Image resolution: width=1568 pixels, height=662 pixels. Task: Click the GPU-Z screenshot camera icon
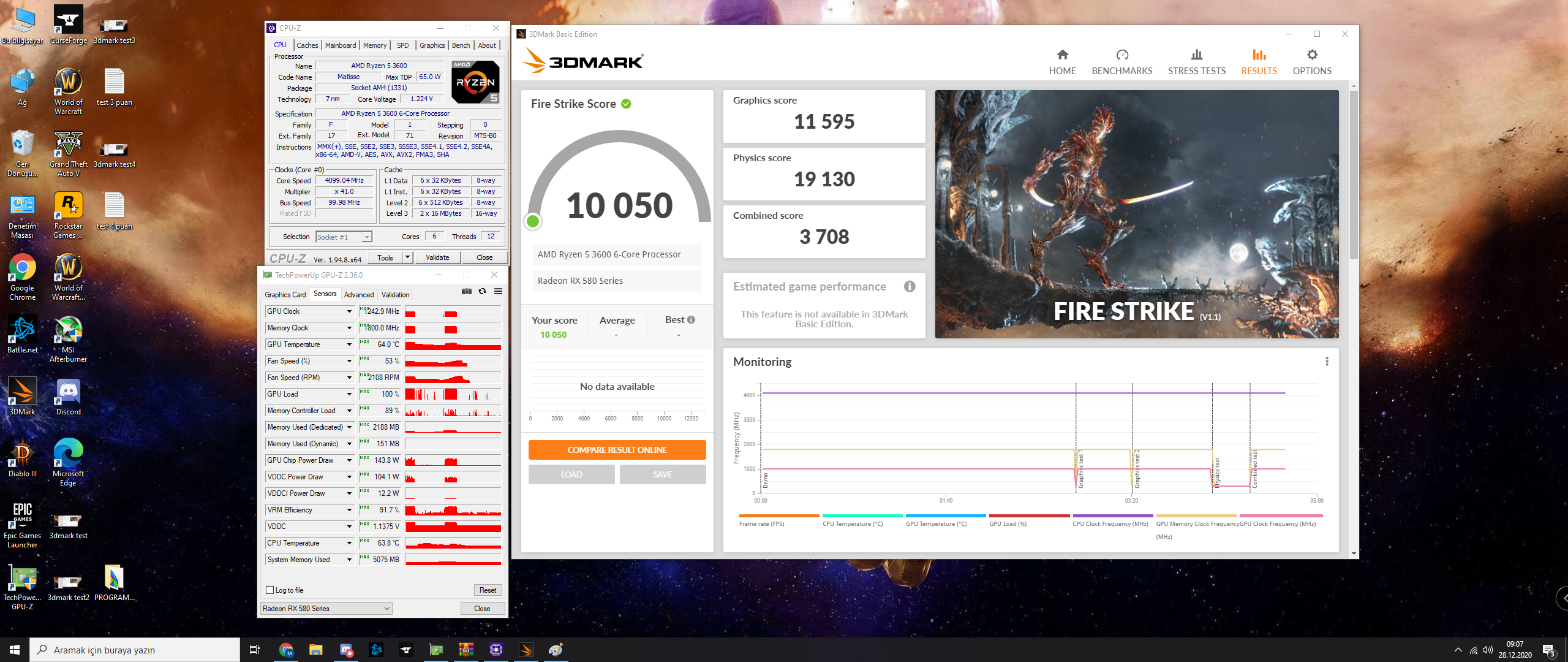pyautogui.click(x=466, y=291)
